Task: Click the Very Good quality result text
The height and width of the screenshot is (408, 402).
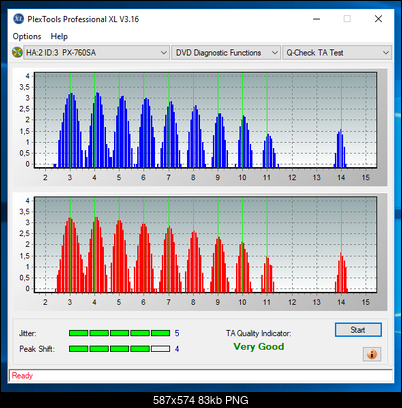Action: (x=259, y=347)
